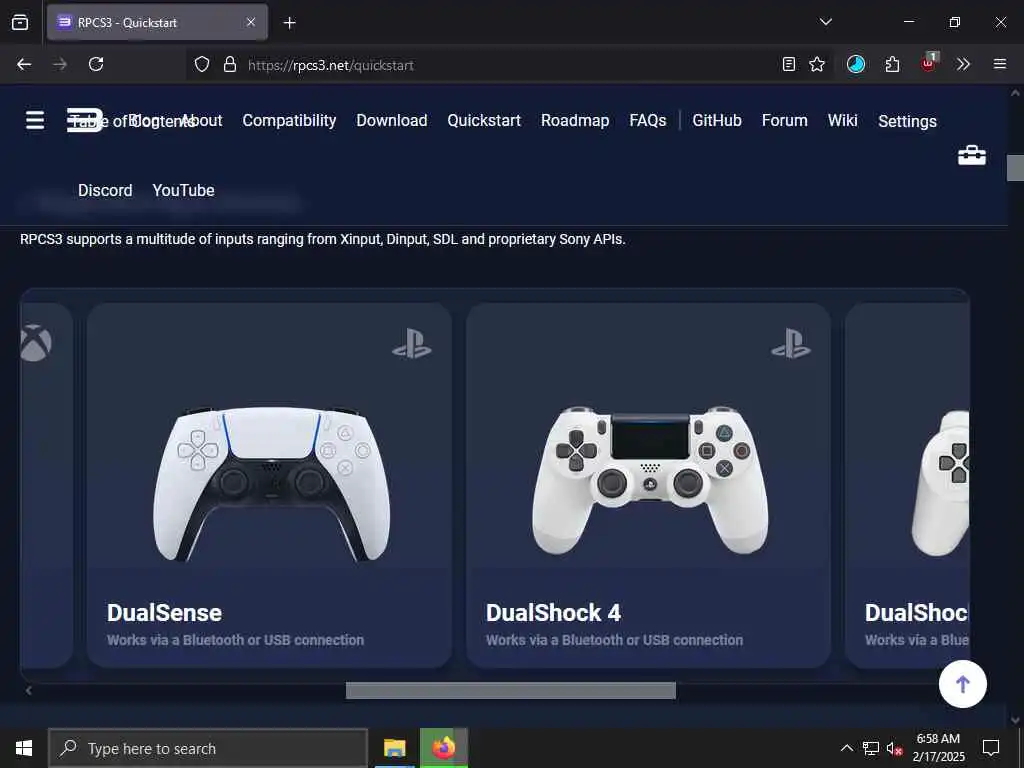The image size is (1024, 768).
Task: Open a new browser tab
Action: coord(289,23)
